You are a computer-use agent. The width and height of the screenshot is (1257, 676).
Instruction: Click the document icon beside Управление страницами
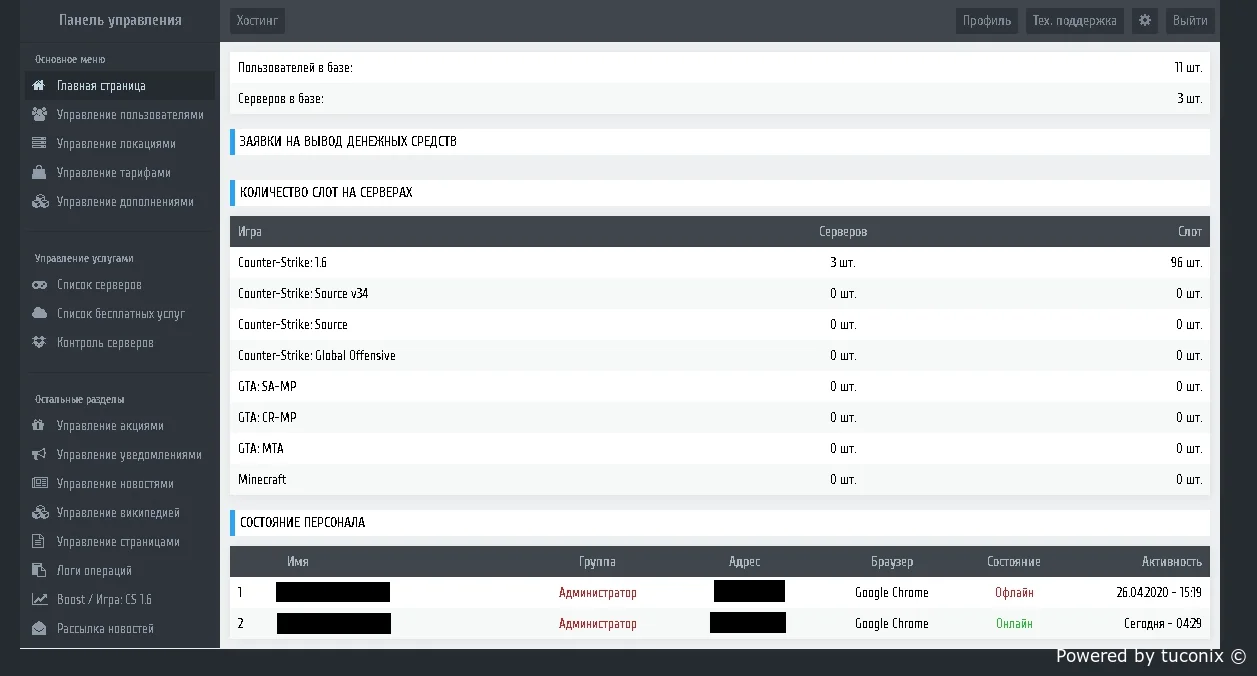[x=39, y=542]
